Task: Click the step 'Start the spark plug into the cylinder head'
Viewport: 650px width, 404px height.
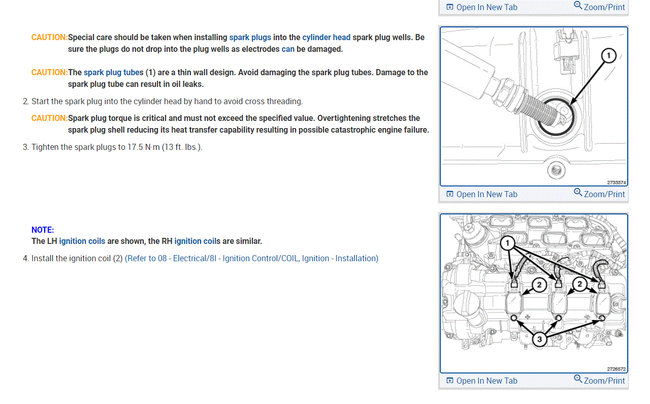Action: [167, 102]
